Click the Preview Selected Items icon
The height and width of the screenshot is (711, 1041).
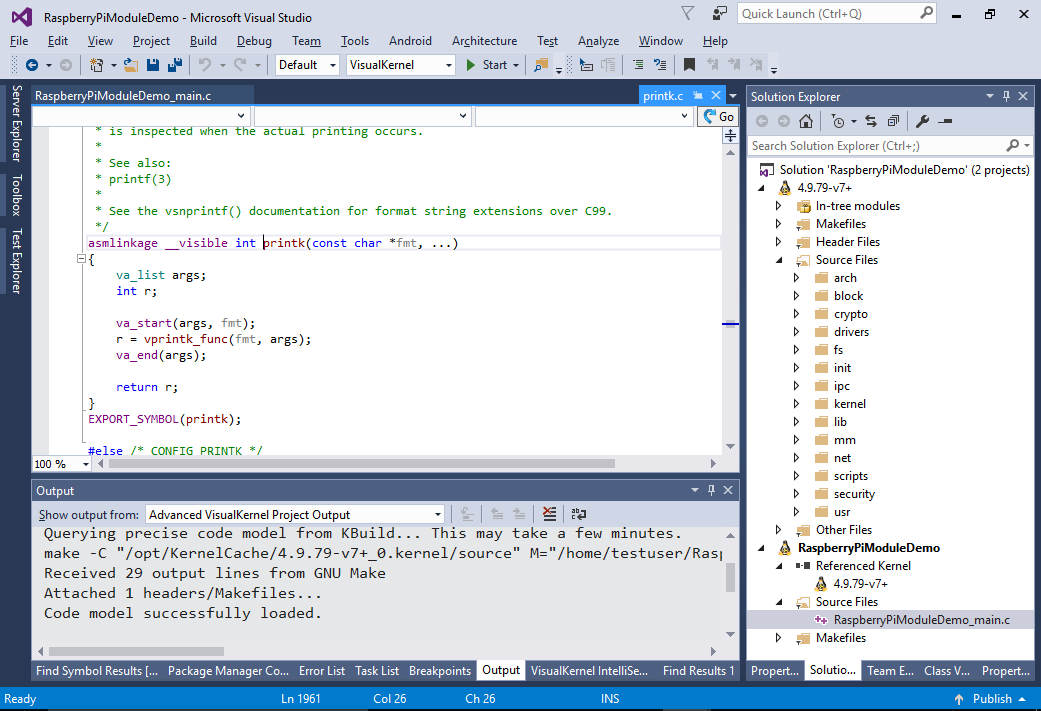[x=945, y=121]
